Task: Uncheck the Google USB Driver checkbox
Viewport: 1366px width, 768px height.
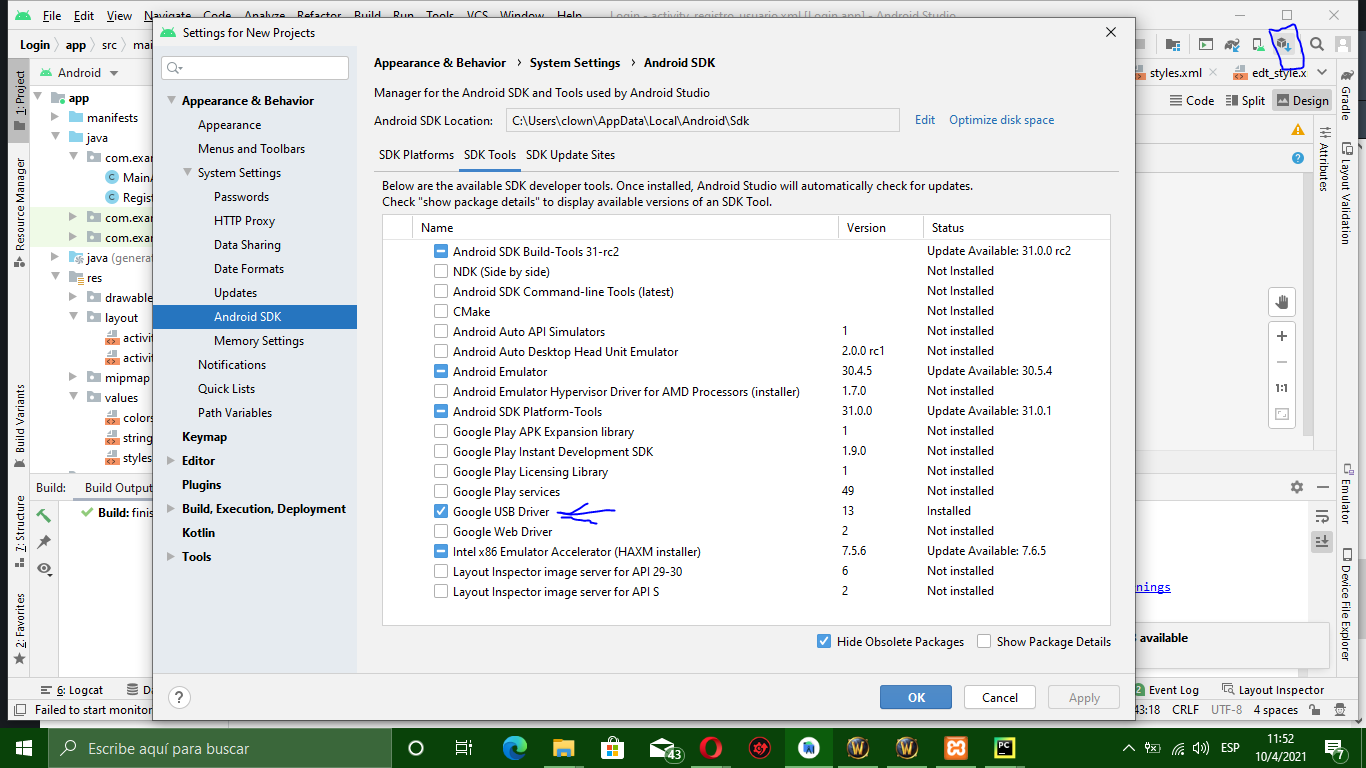Action: tap(441, 511)
